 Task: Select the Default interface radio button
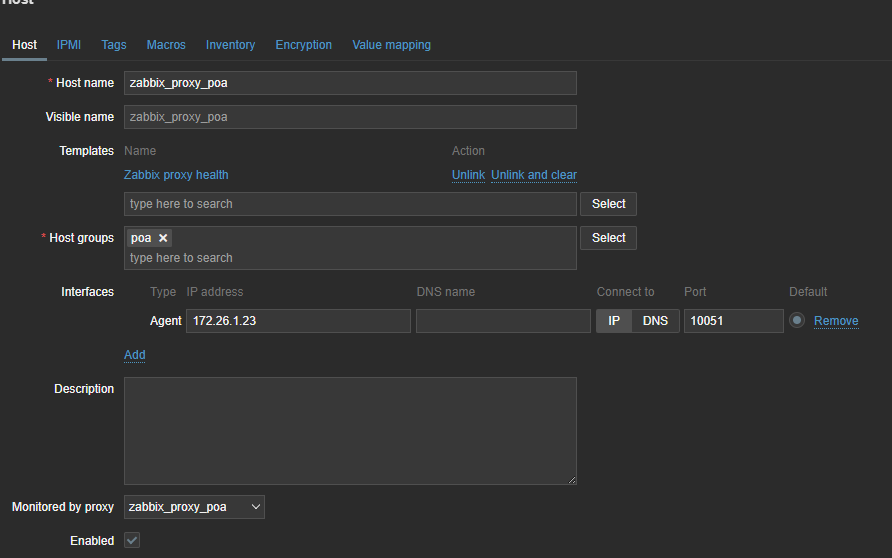[797, 321]
